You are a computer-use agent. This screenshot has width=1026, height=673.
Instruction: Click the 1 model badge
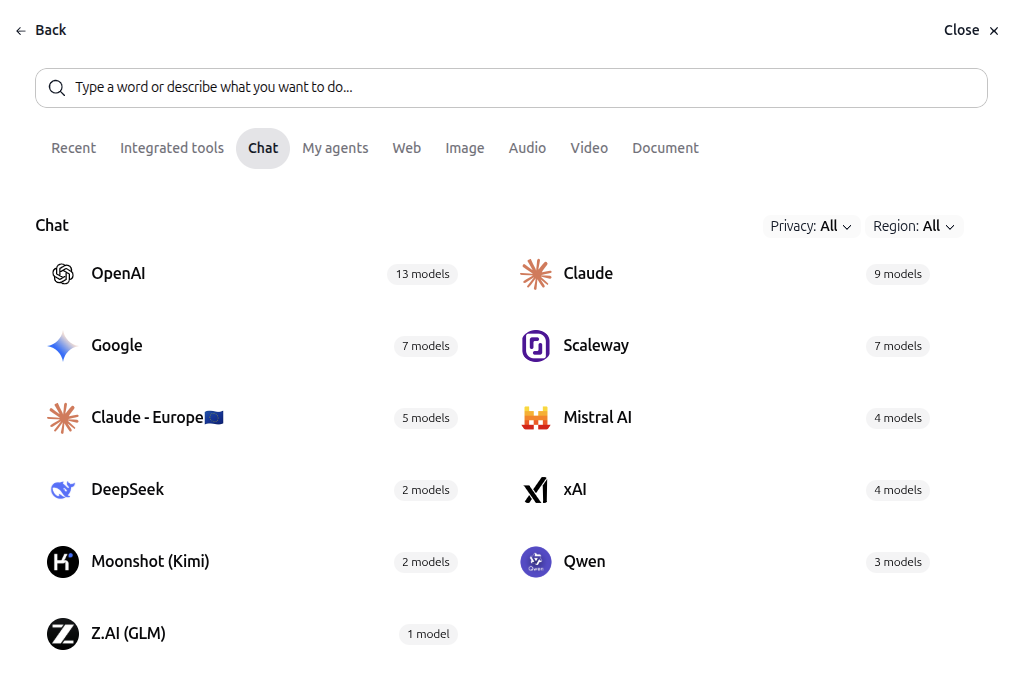pyautogui.click(x=428, y=634)
